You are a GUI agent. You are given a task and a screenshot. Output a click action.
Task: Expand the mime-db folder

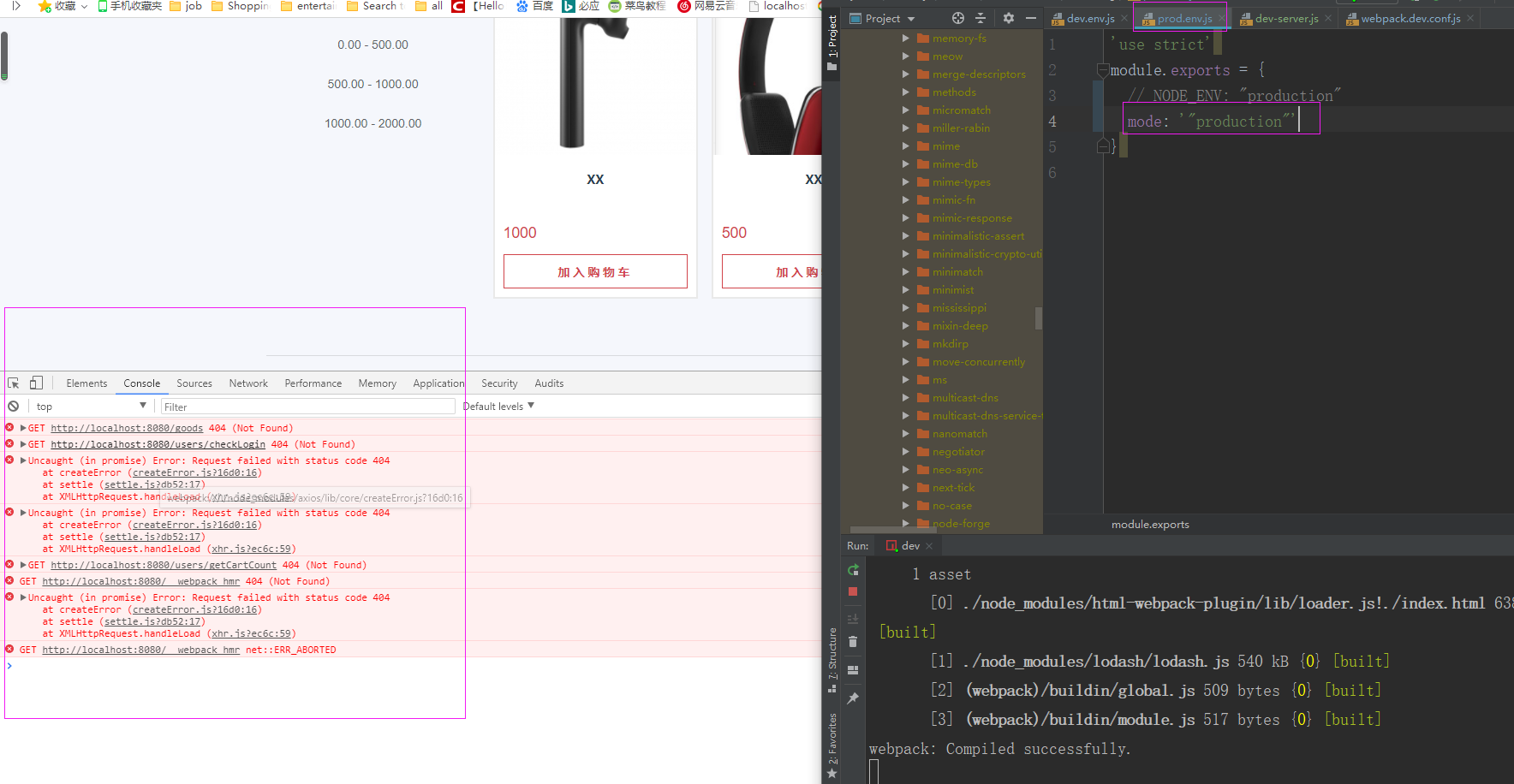(907, 163)
